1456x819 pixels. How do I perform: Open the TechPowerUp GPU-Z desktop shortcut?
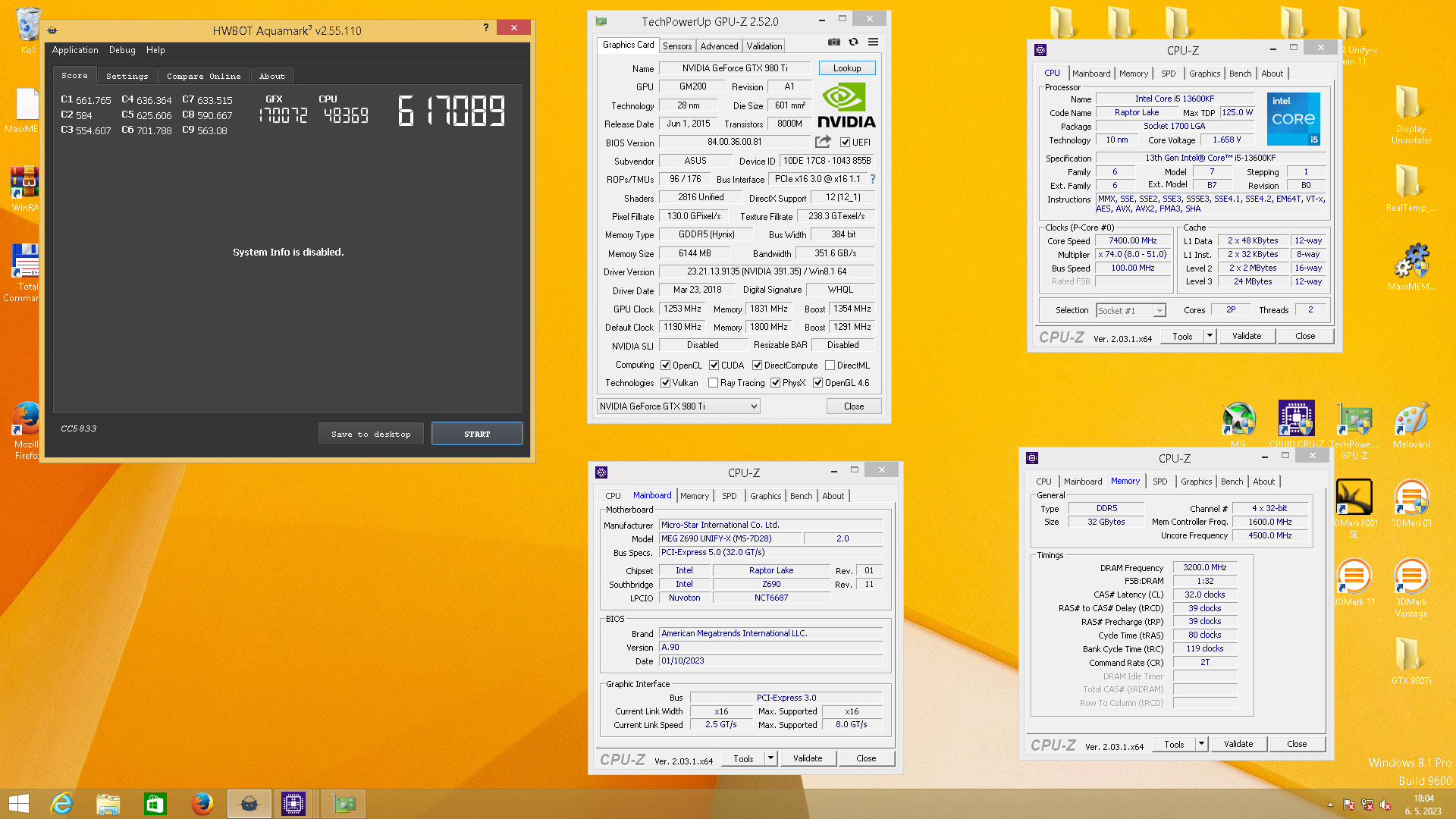click(x=1354, y=429)
